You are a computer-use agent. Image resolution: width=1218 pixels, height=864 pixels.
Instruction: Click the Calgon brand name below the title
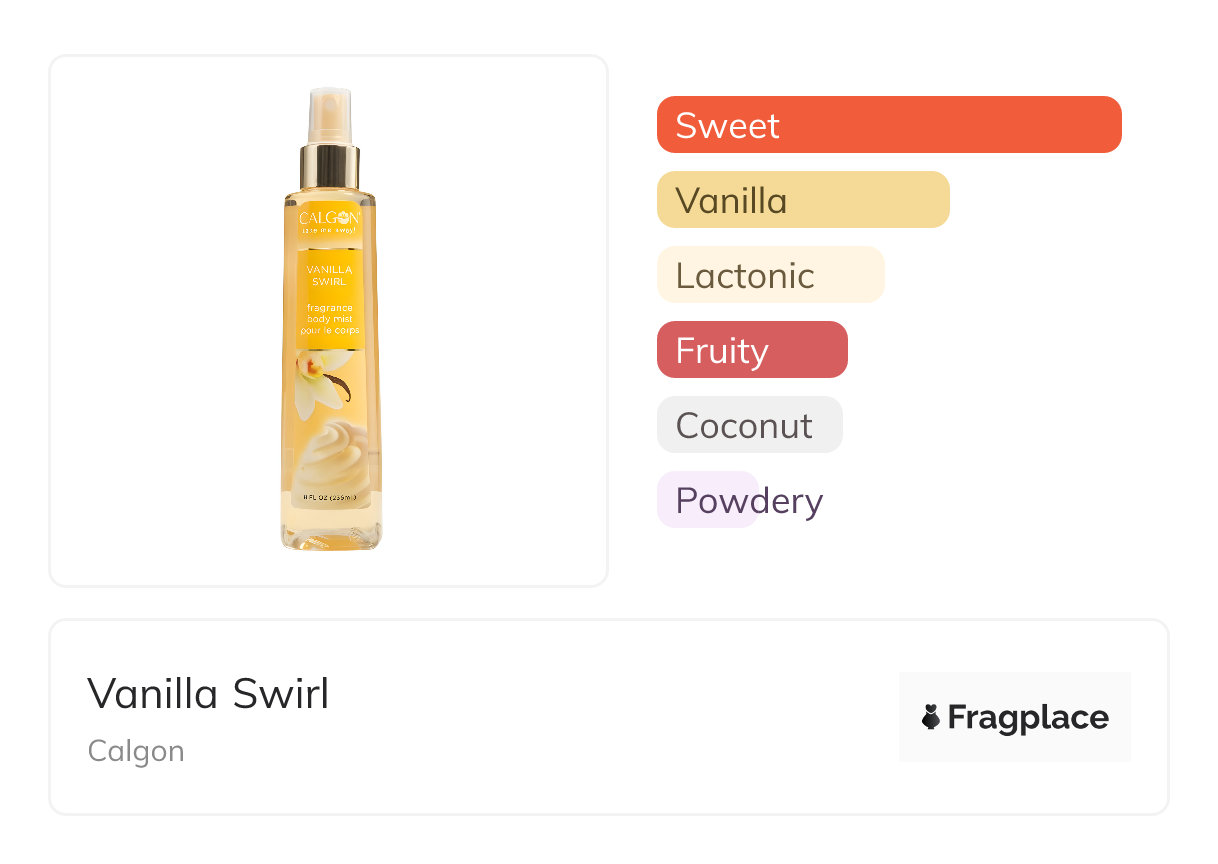point(136,750)
